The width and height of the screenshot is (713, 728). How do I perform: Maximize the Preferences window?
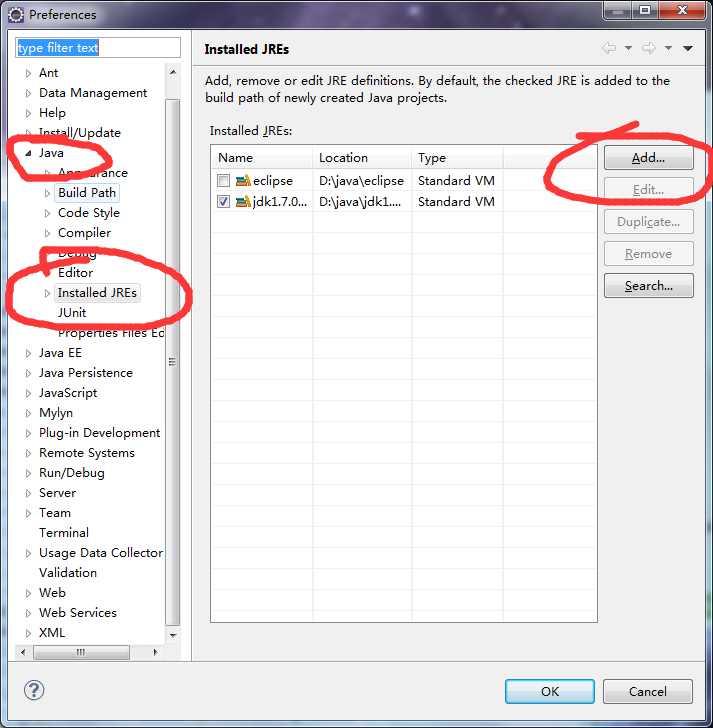click(x=645, y=10)
